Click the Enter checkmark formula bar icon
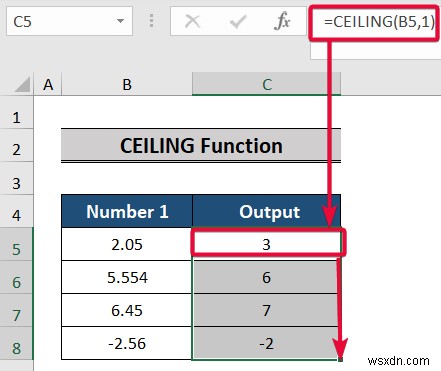Viewport: 441px width, 371px height. 237,22
